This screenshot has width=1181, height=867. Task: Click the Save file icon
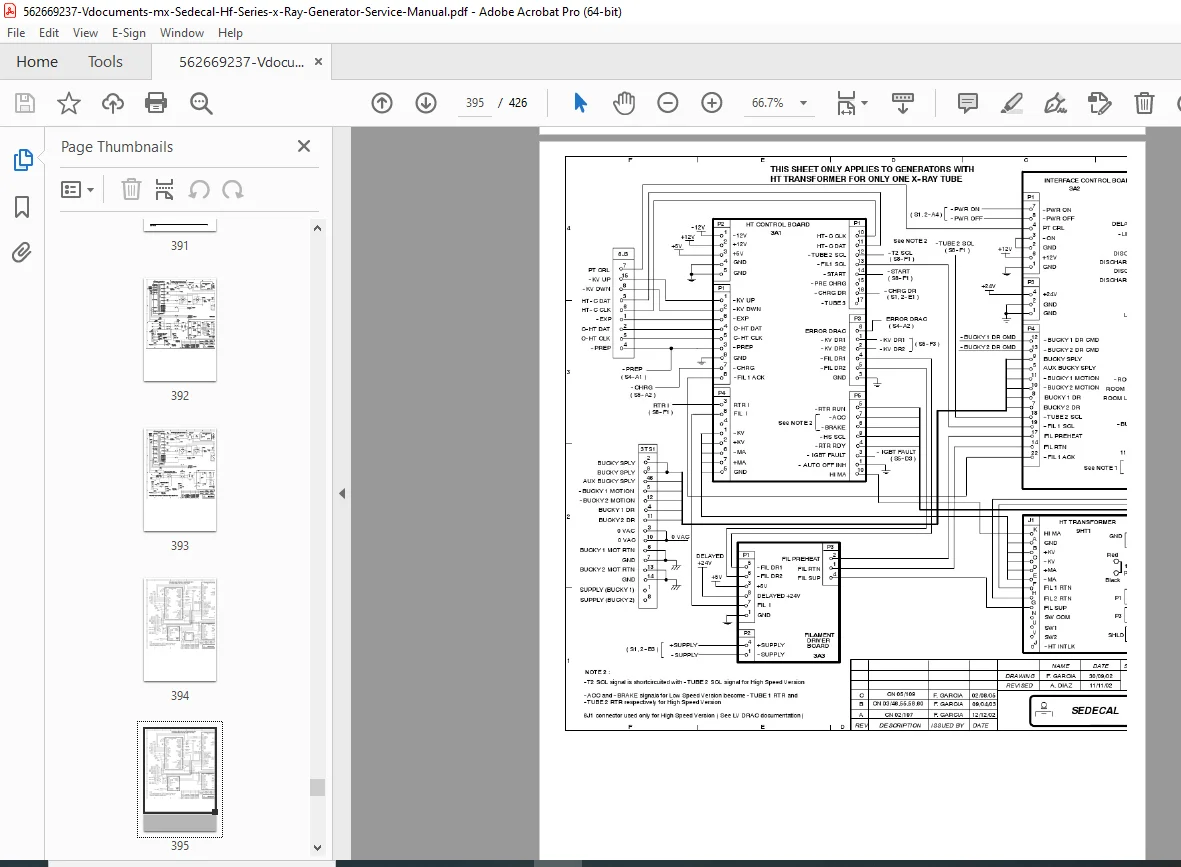pyautogui.click(x=25, y=103)
